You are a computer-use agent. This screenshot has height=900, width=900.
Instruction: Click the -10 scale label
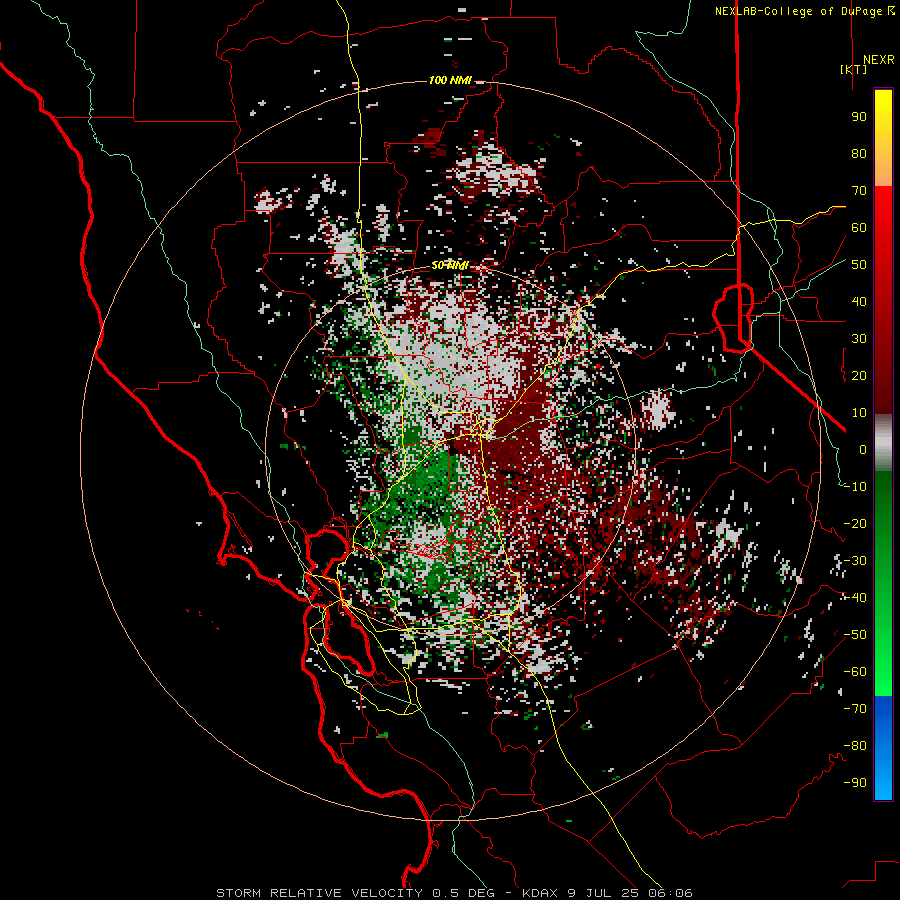pos(855,487)
